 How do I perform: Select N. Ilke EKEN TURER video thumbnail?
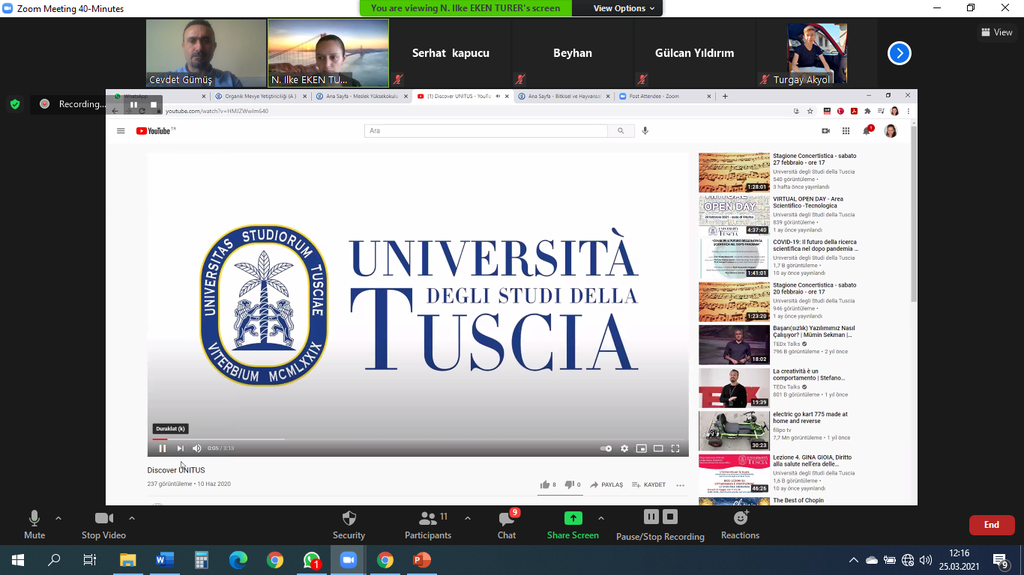pos(328,53)
